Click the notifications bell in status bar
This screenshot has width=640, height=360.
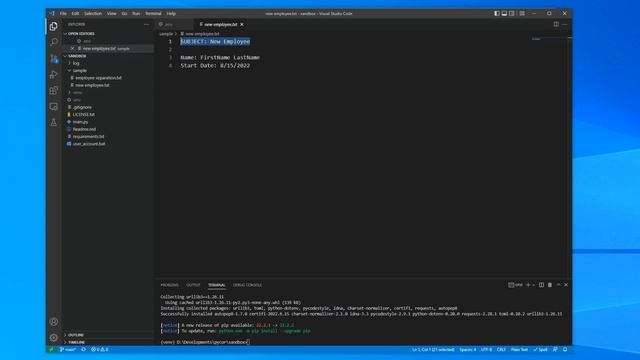pyautogui.click(x=565, y=349)
